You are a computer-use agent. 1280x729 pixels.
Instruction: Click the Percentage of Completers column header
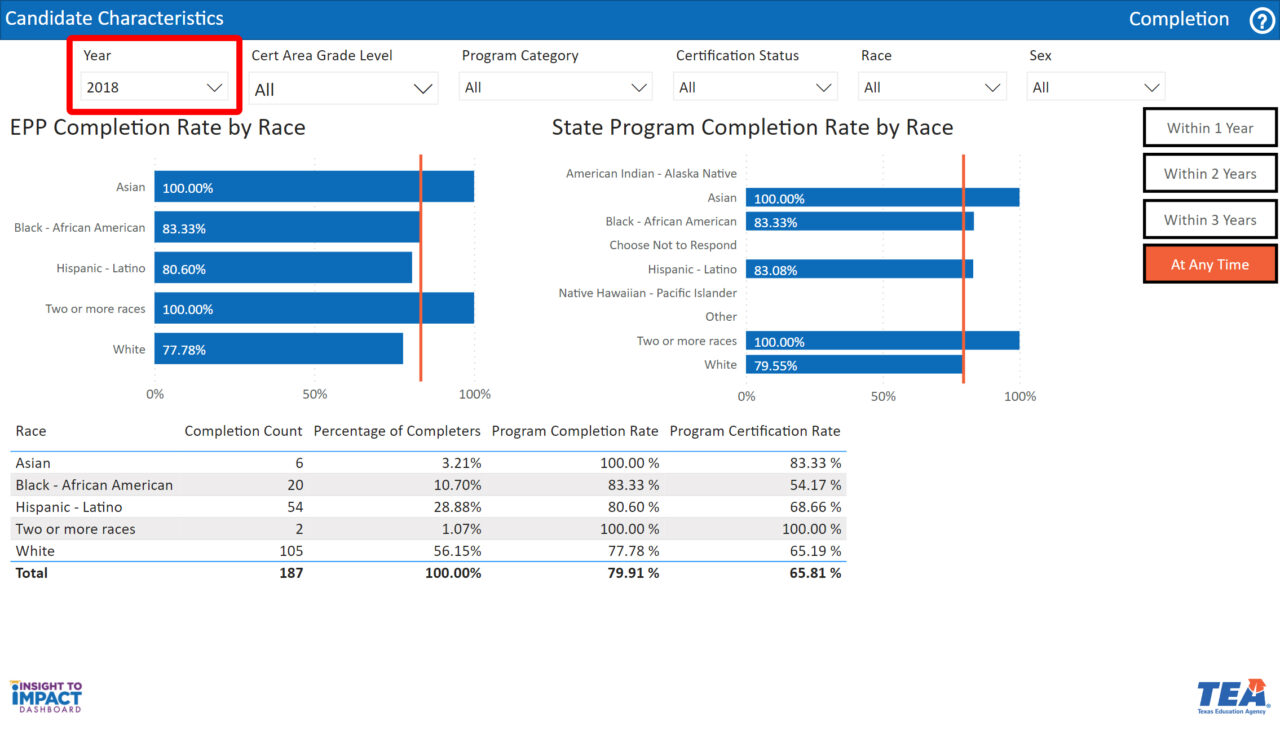(397, 431)
